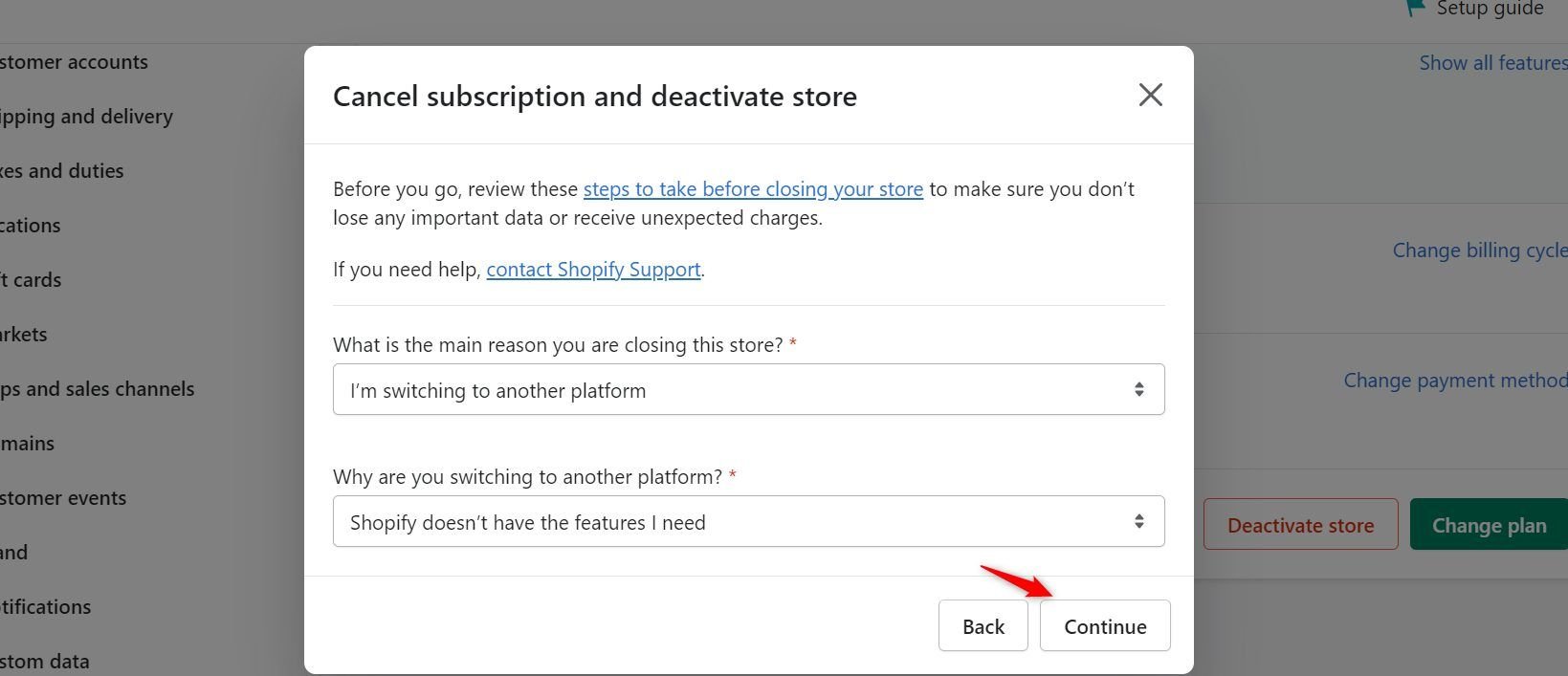Viewport: 1568px width, 676px height.
Task: Open the main reason for closing dropdown
Action: point(748,389)
